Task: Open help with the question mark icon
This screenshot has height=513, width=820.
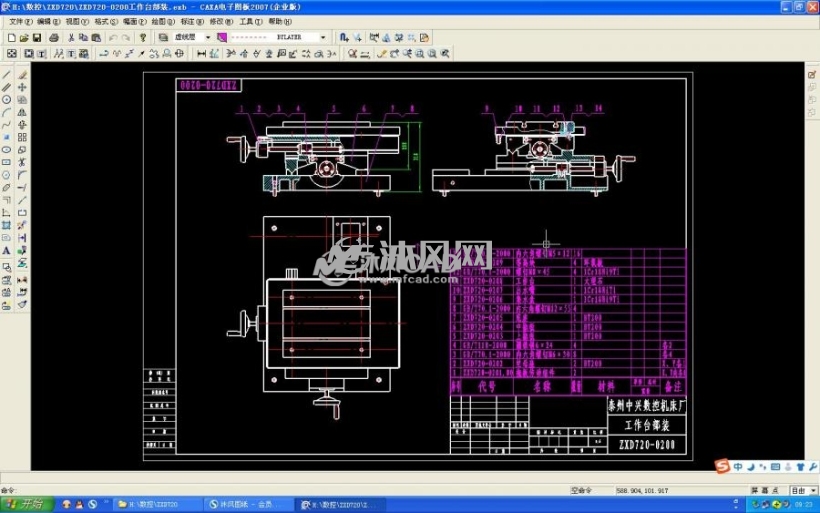Action: pos(143,38)
